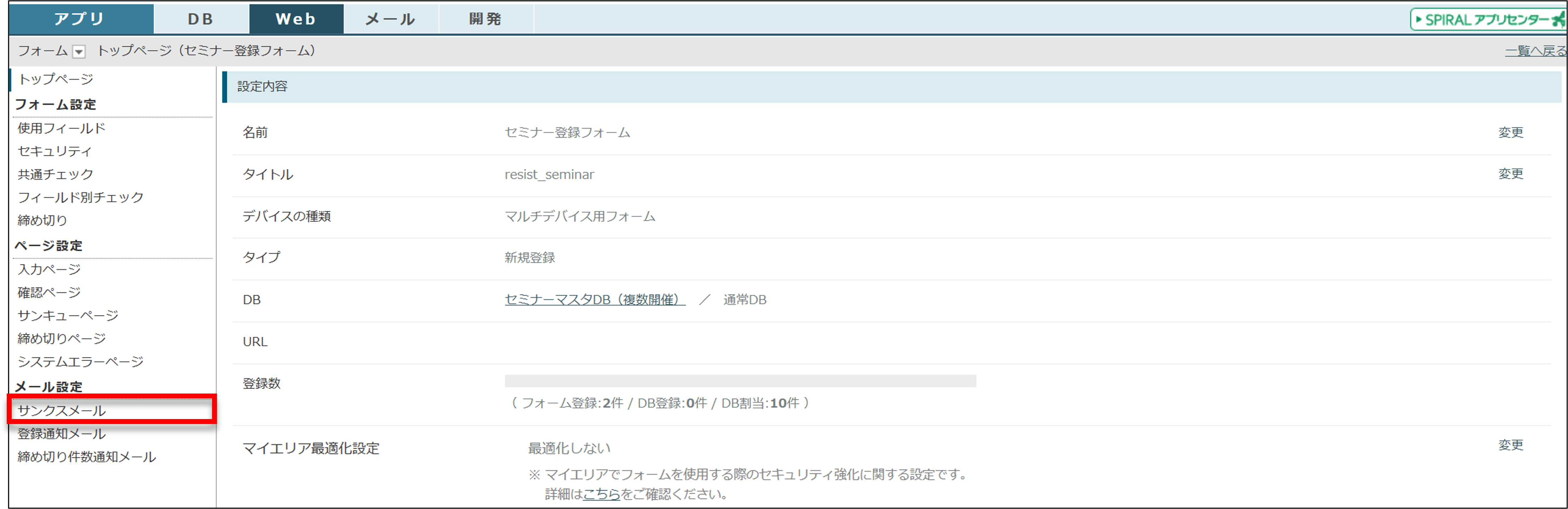Click the こちら details link
This screenshot has width=1568, height=509.
pyautogui.click(x=601, y=494)
